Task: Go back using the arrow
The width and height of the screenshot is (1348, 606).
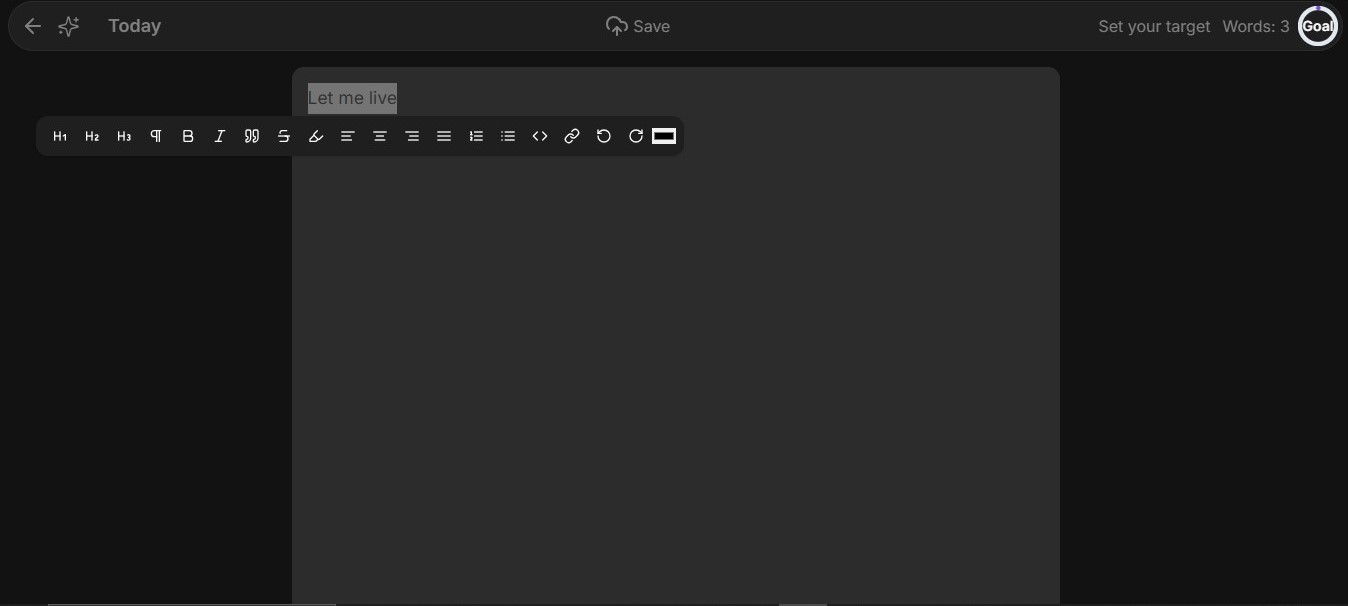Action: pos(32,26)
